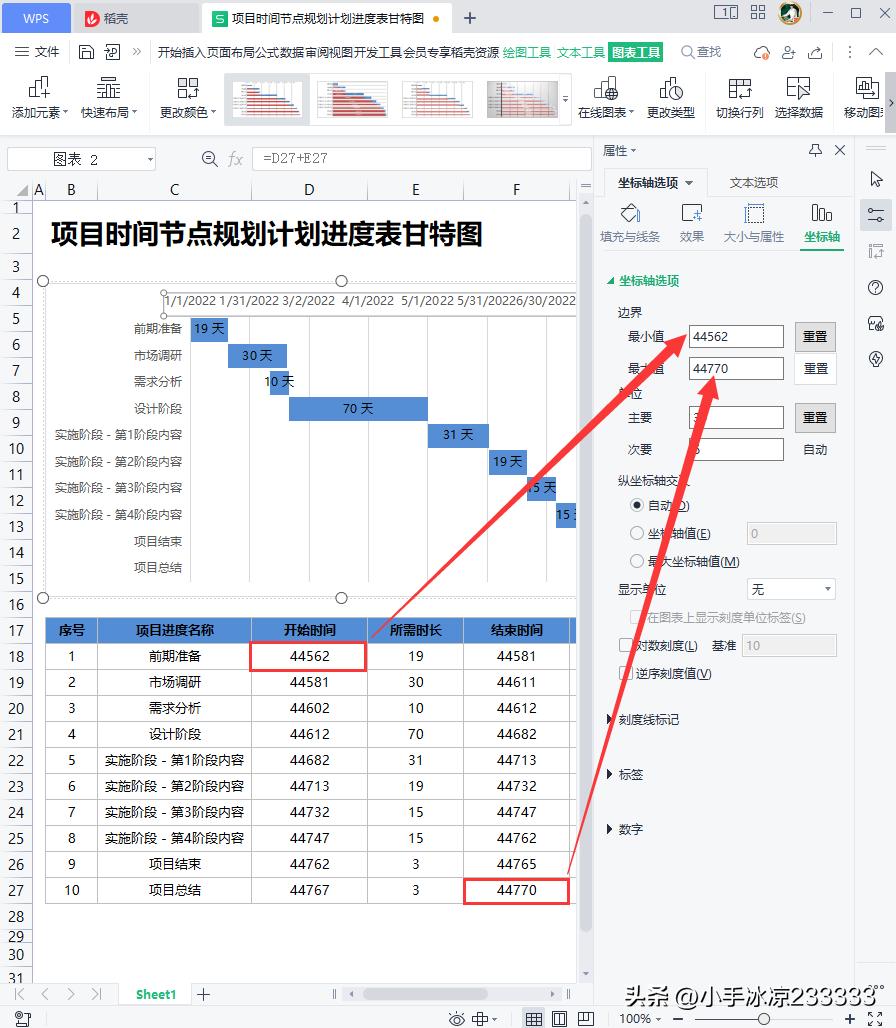896x1028 pixels.
Task: Click inside the 最小值 input showing 44562
Action: click(x=736, y=336)
